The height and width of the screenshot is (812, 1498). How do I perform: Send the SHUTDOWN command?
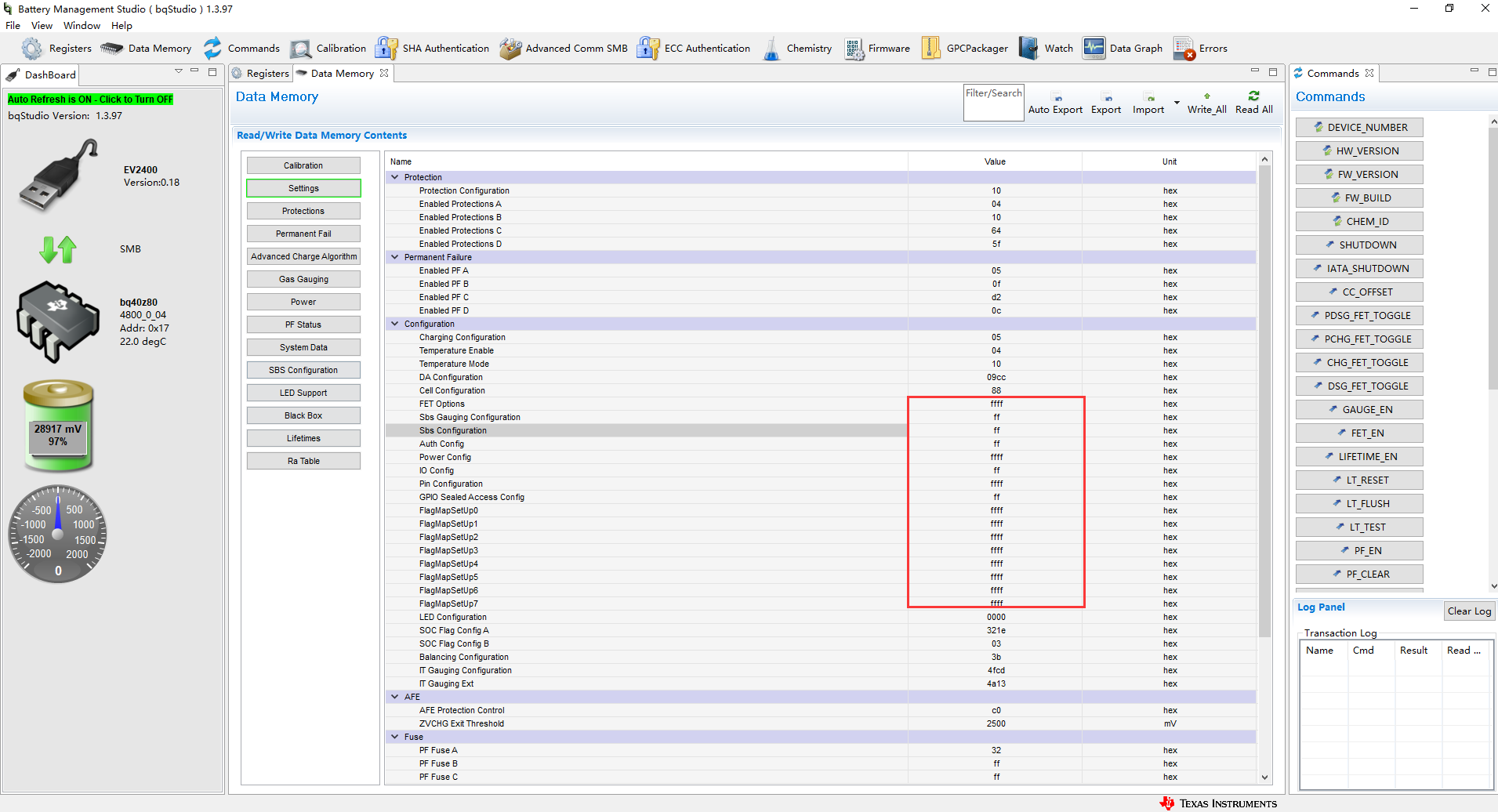(1359, 245)
